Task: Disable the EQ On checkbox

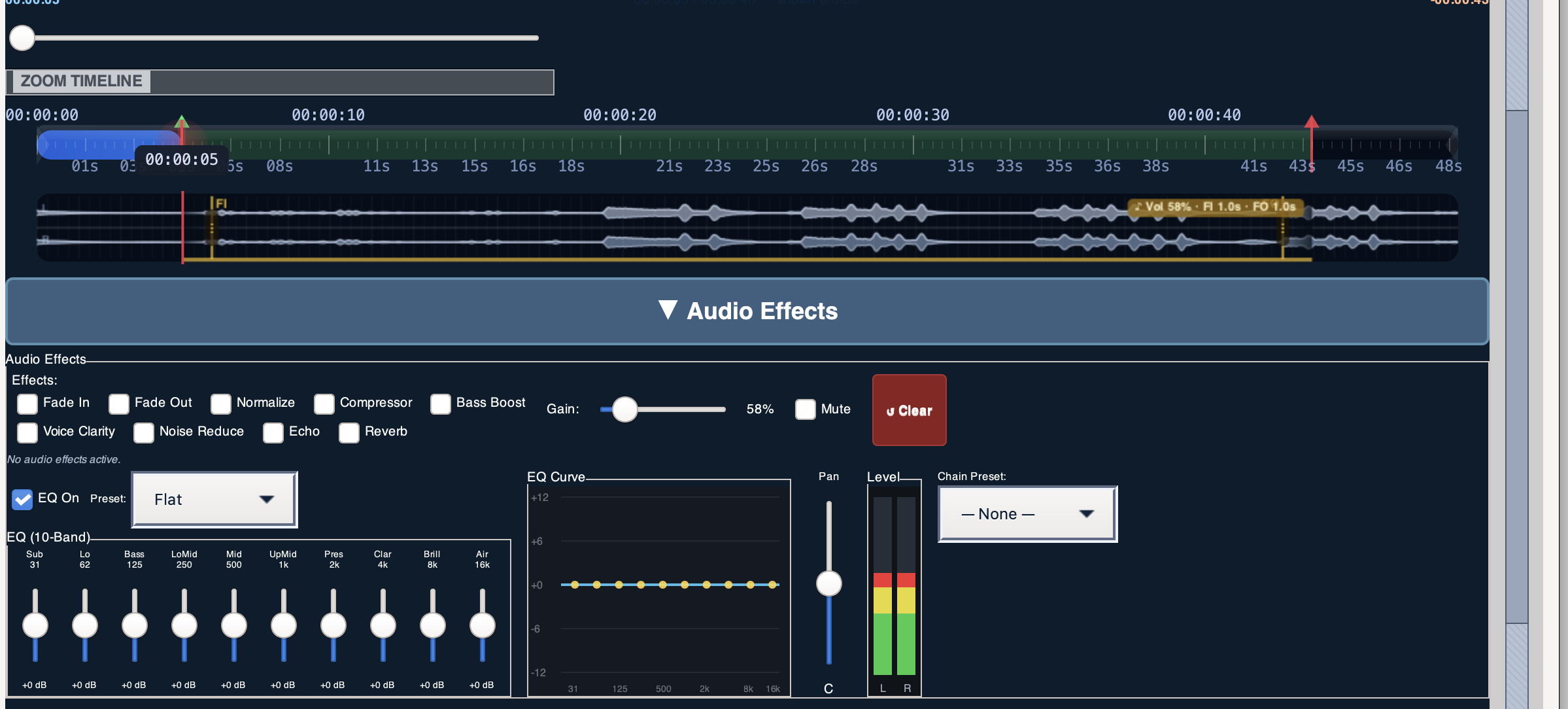Action: [22, 500]
